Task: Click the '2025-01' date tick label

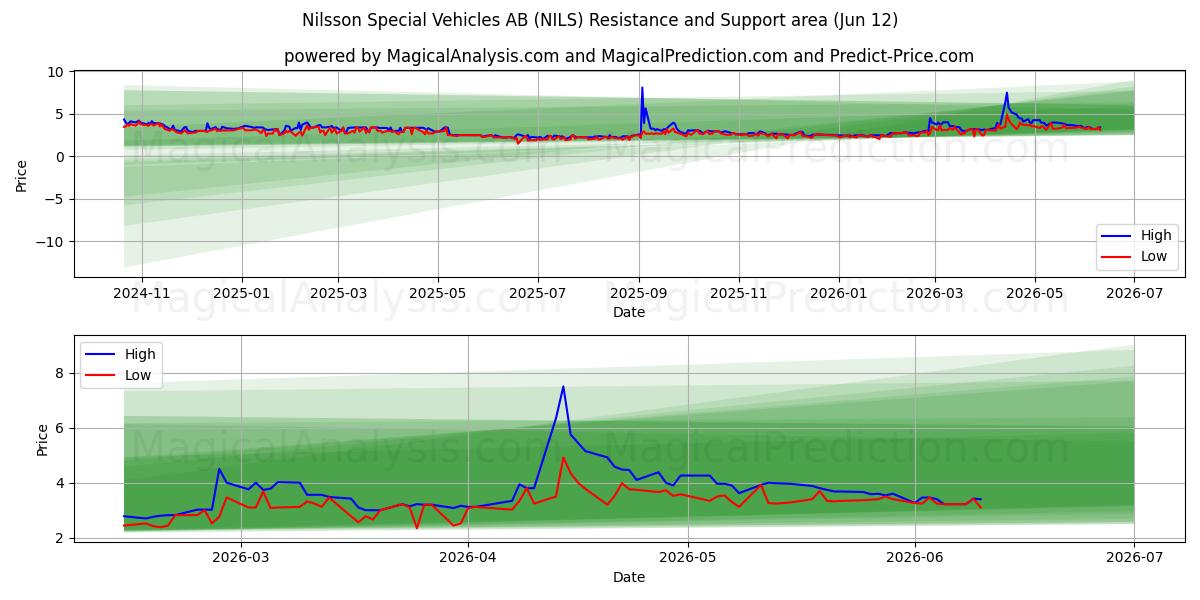Action: pos(243,294)
